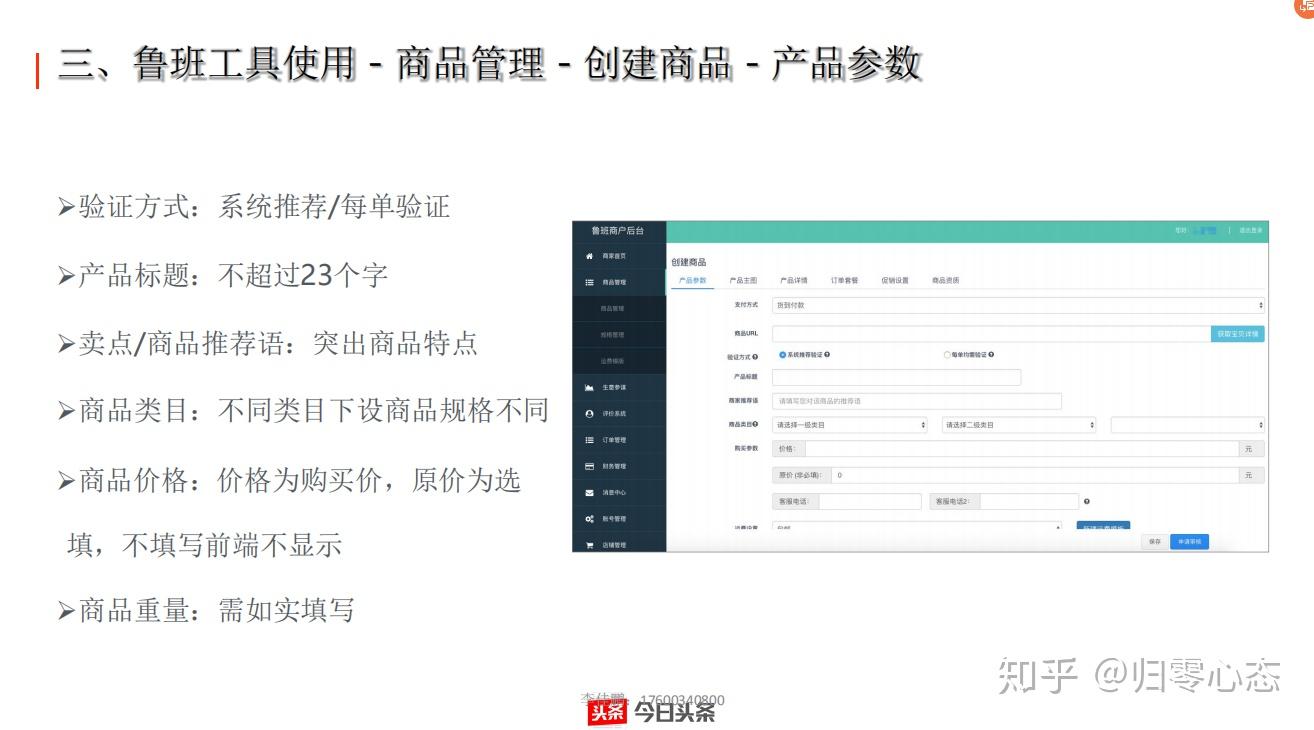Click the envelope icon beside 消息中心
The width and height of the screenshot is (1314, 730).
pos(590,492)
